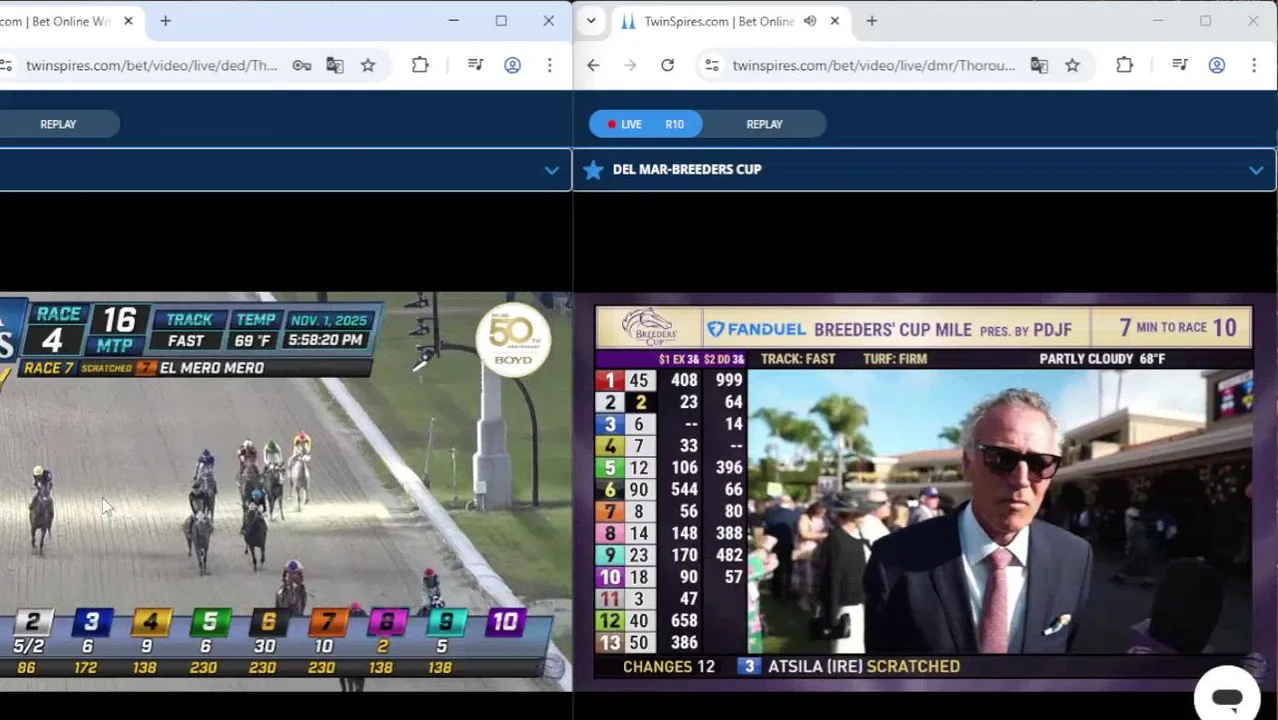Expand the Del Mar-Breeders Cup track dropdown

click(x=1256, y=170)
